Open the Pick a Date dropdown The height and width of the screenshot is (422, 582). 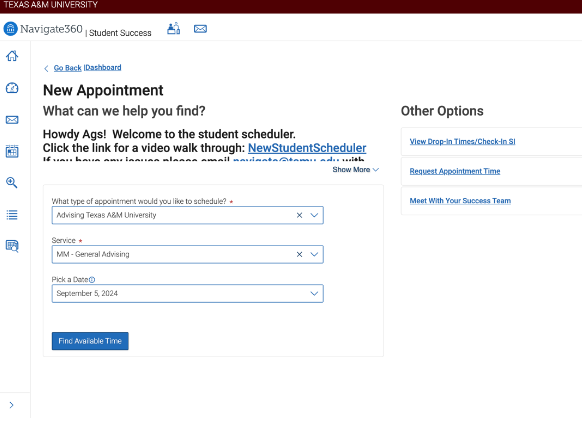tap(314, 294)
